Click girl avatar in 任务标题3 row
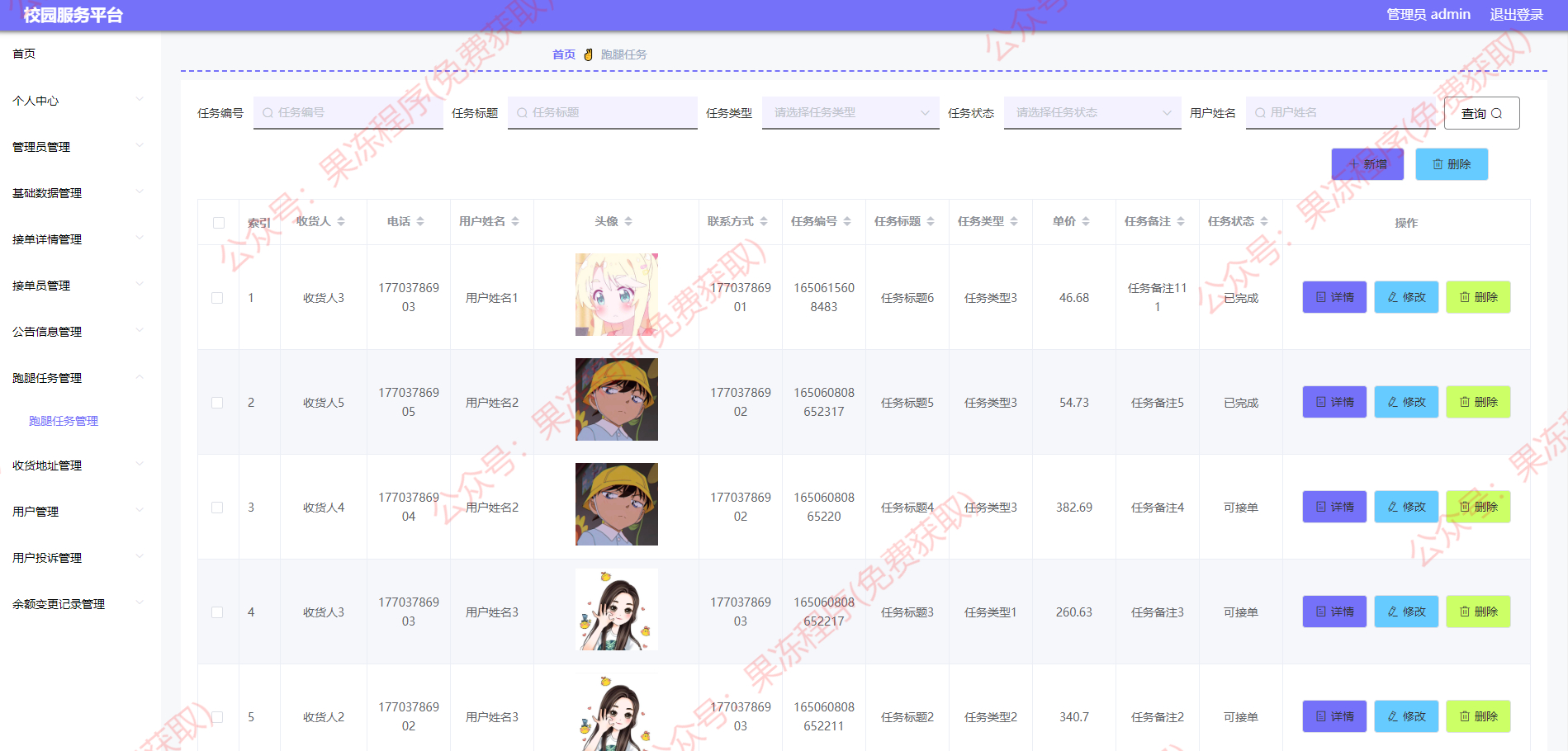This screenshot has height=751, width=1568. pos(617,609)
